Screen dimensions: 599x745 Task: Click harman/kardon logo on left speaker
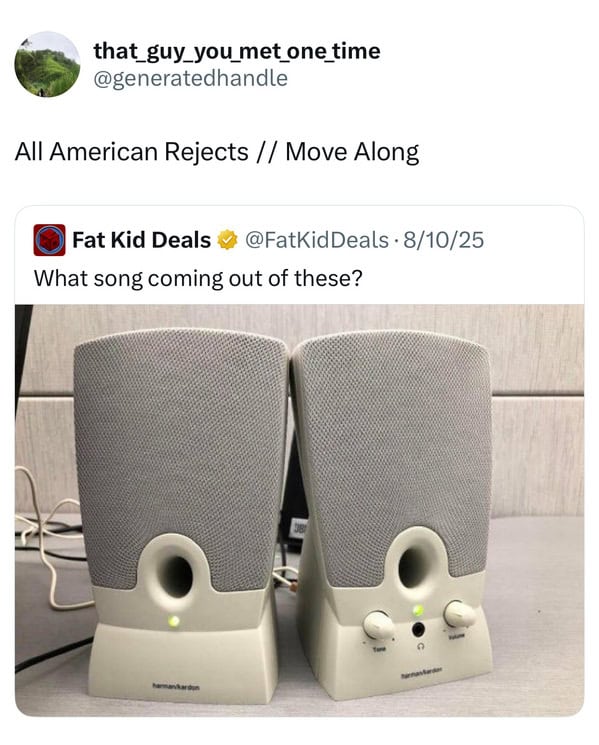176,687
